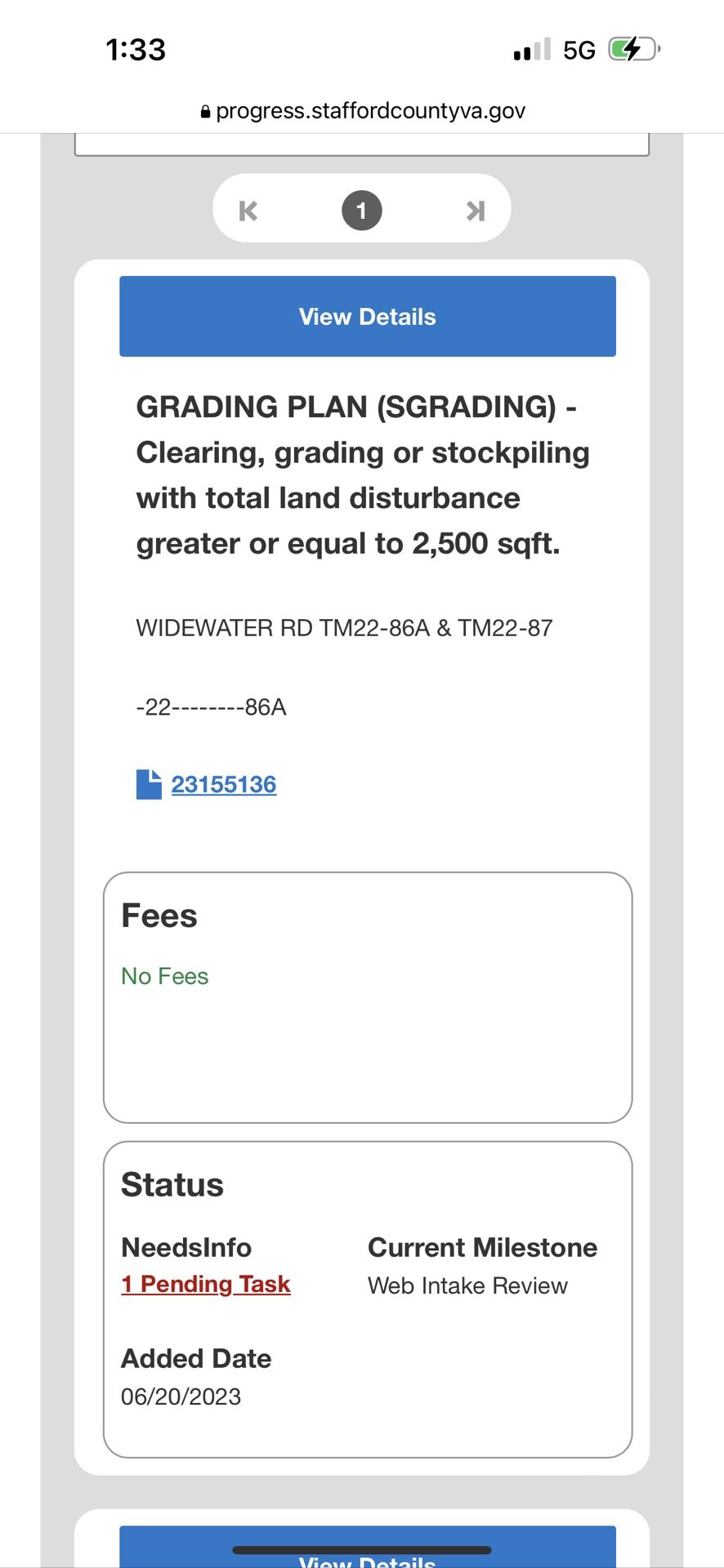
Task: Select page 1 in pagination
Action: coord(362,211)
